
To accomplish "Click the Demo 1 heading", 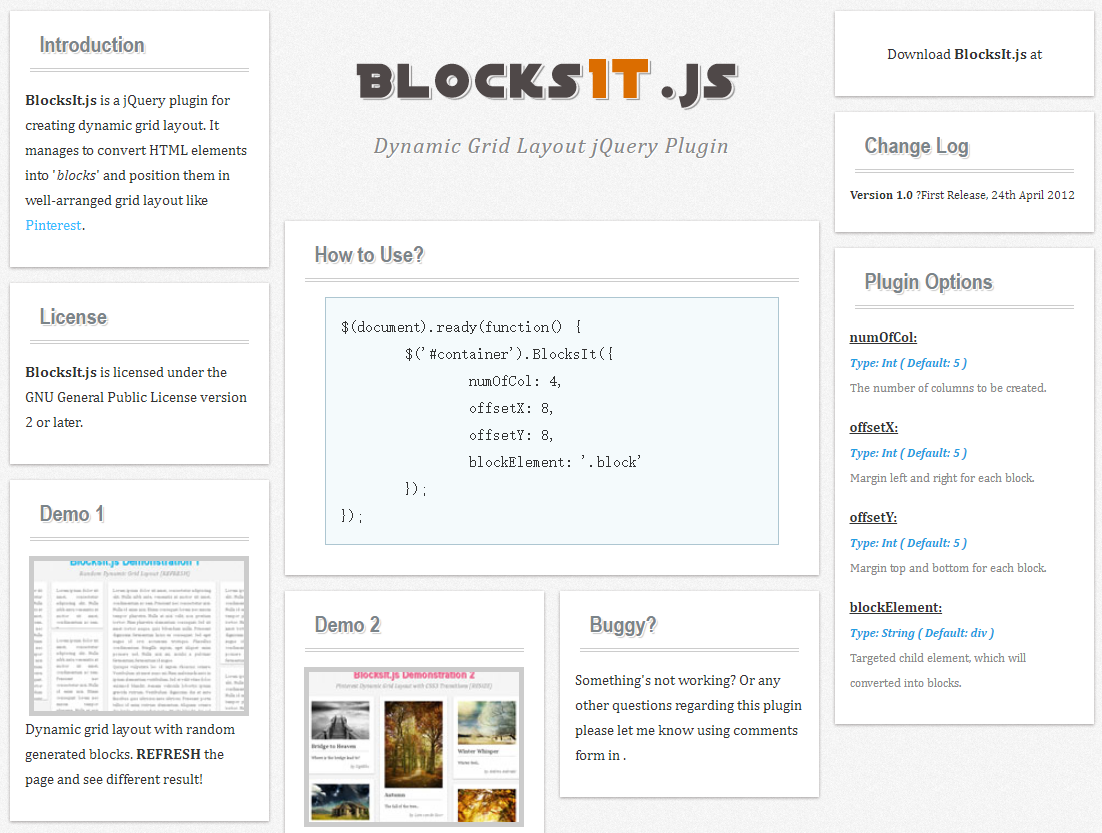I will coord(72,514).
